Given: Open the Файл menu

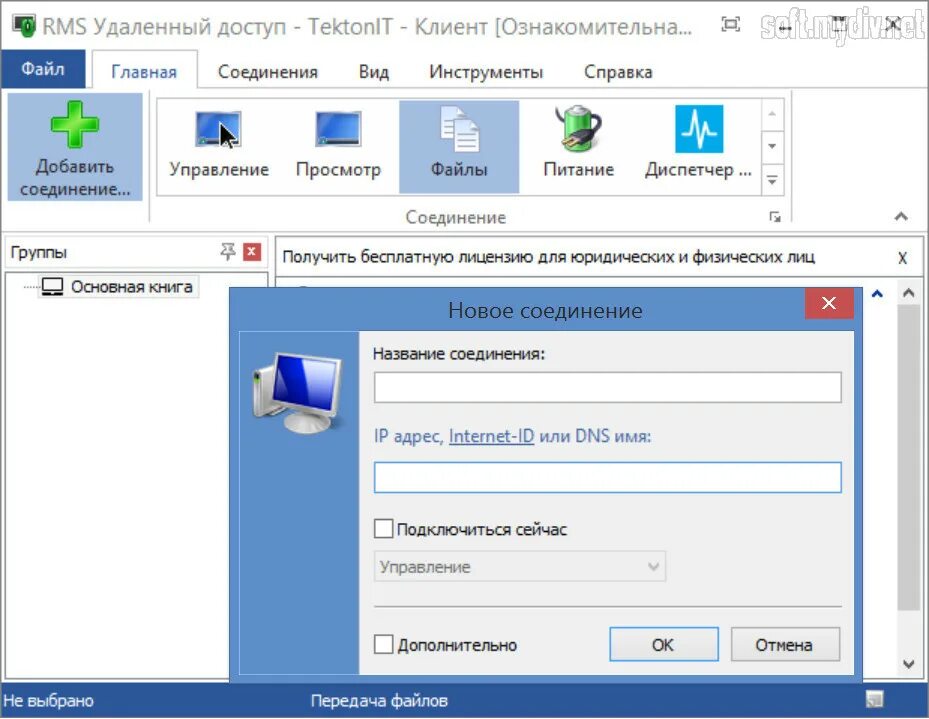Looking at the screenshot, I should [x=43, y=69].
